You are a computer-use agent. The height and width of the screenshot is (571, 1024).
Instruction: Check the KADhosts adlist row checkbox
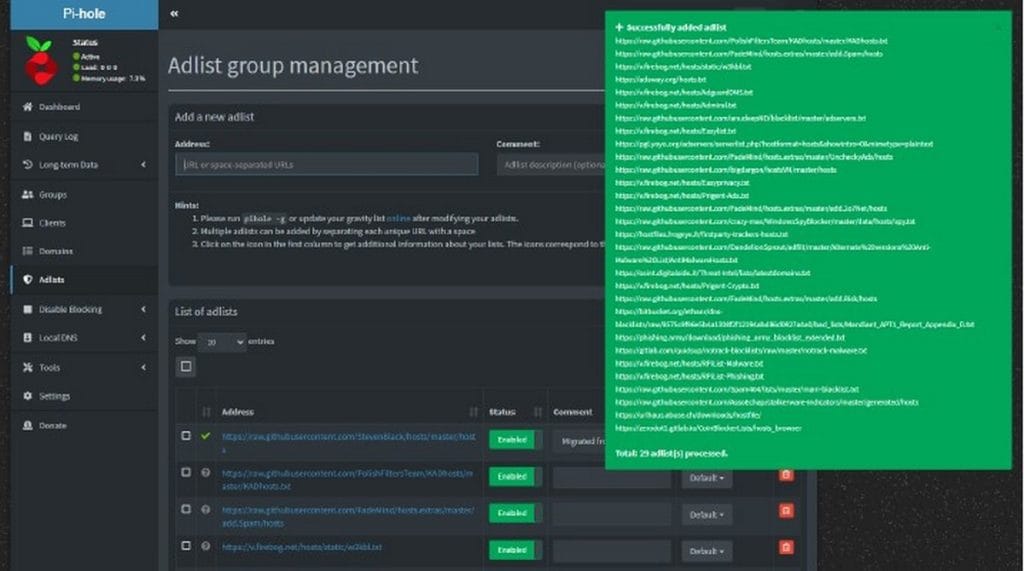(x=186, y=472)
